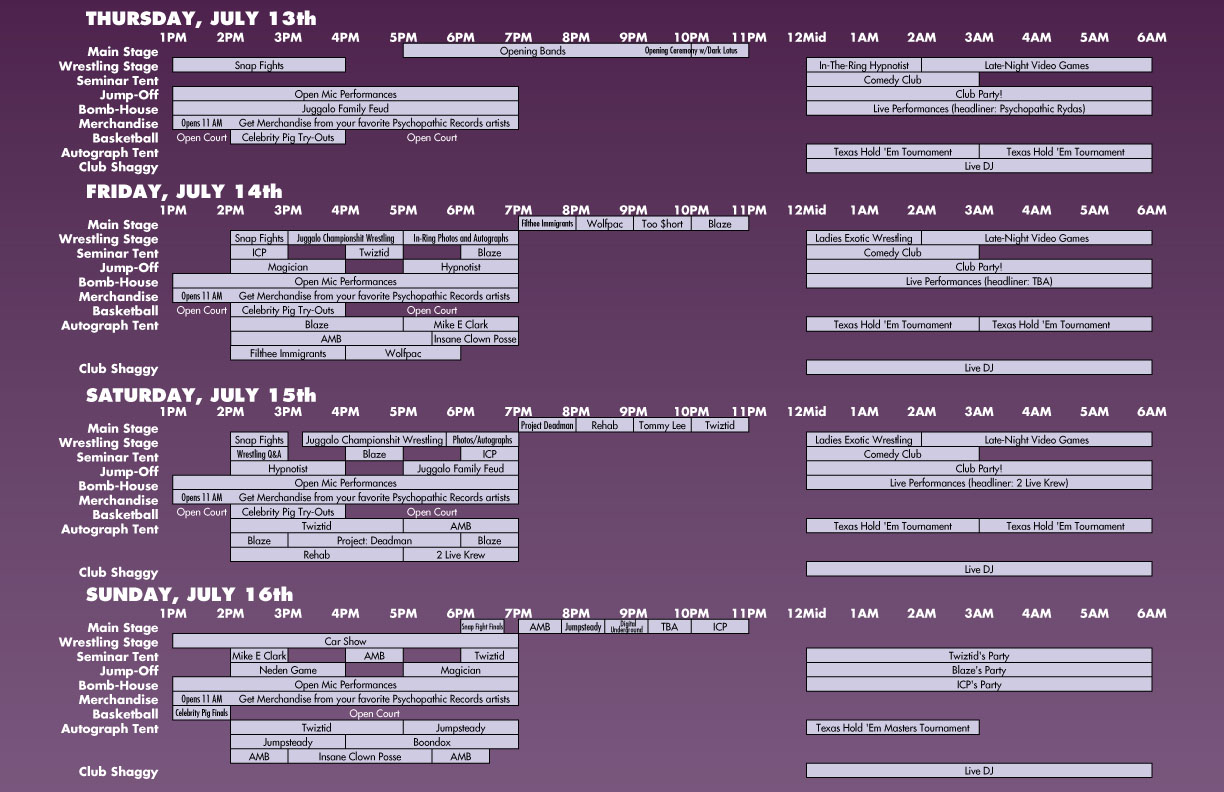Click Sunday's Basketball 'Open Court' block
This screenshot has width=1224, height=792.
coord(375,713)
